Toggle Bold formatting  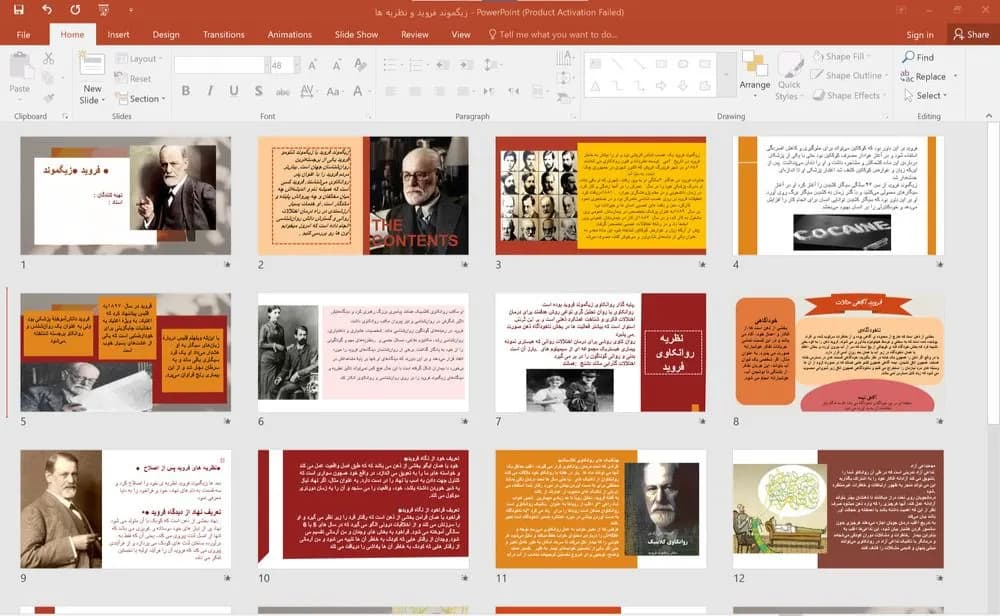point(186,91)
